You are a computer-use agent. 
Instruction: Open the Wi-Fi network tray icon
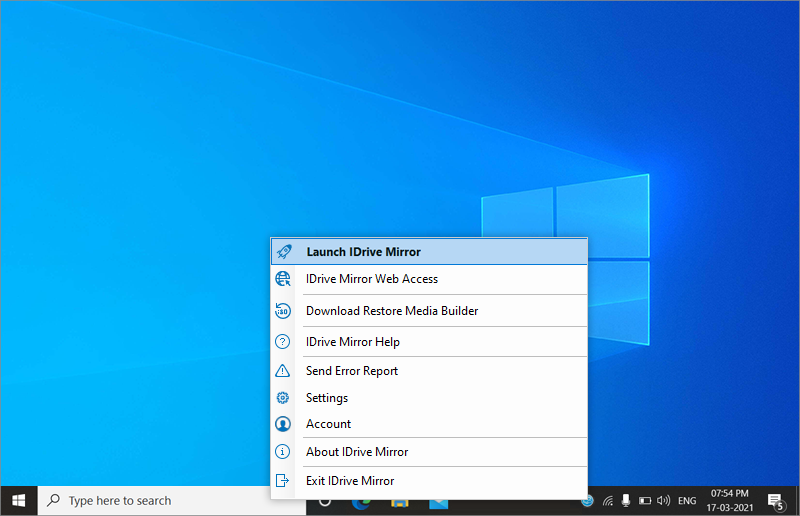(608, 501)
